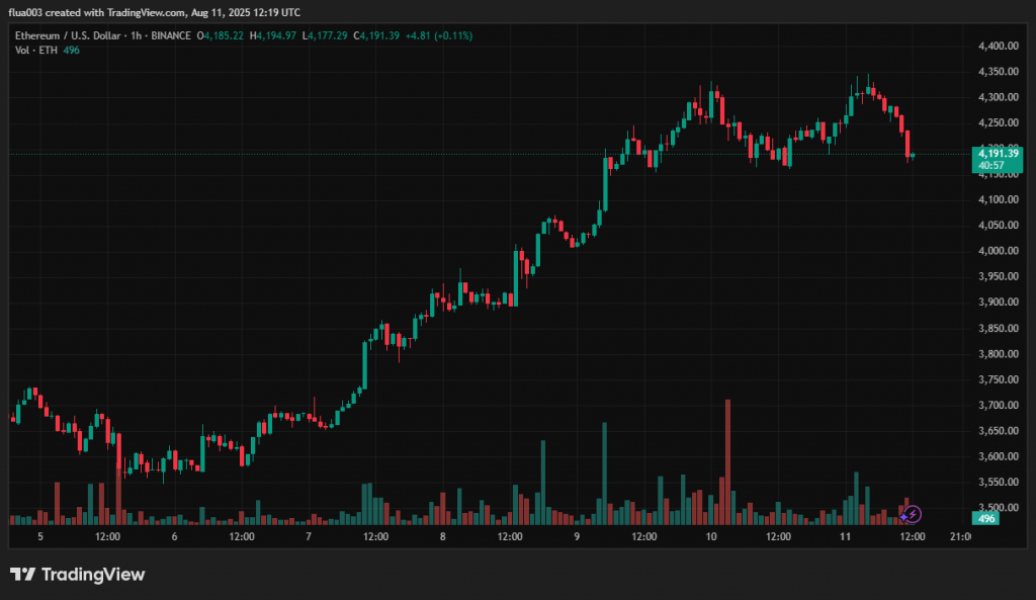The image size is (1036, 600).
Task: Click the purple lightning bolt event icon
Action: (x=914, y=514)
